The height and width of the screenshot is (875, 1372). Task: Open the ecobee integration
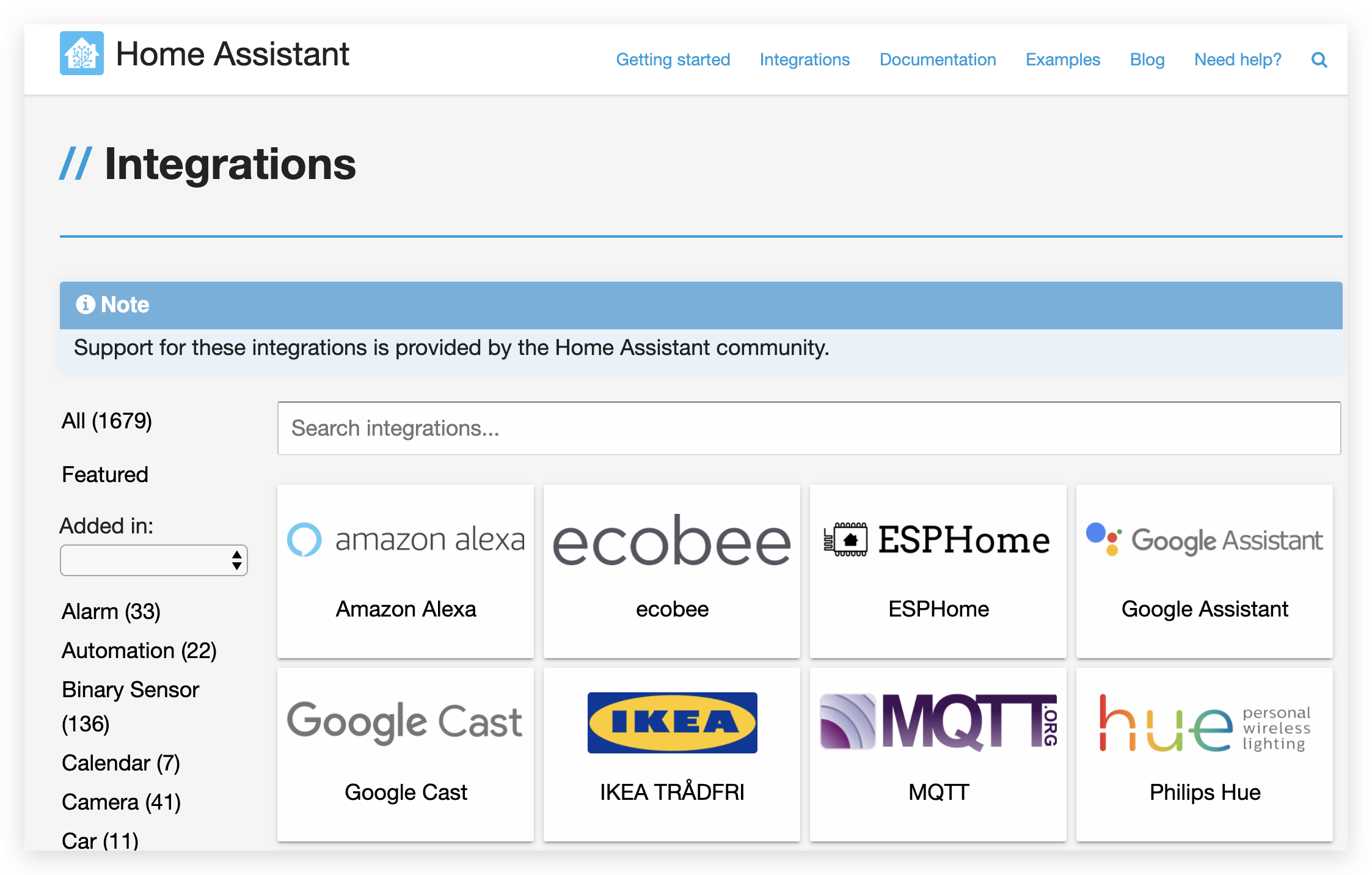[x=671, y=571]
